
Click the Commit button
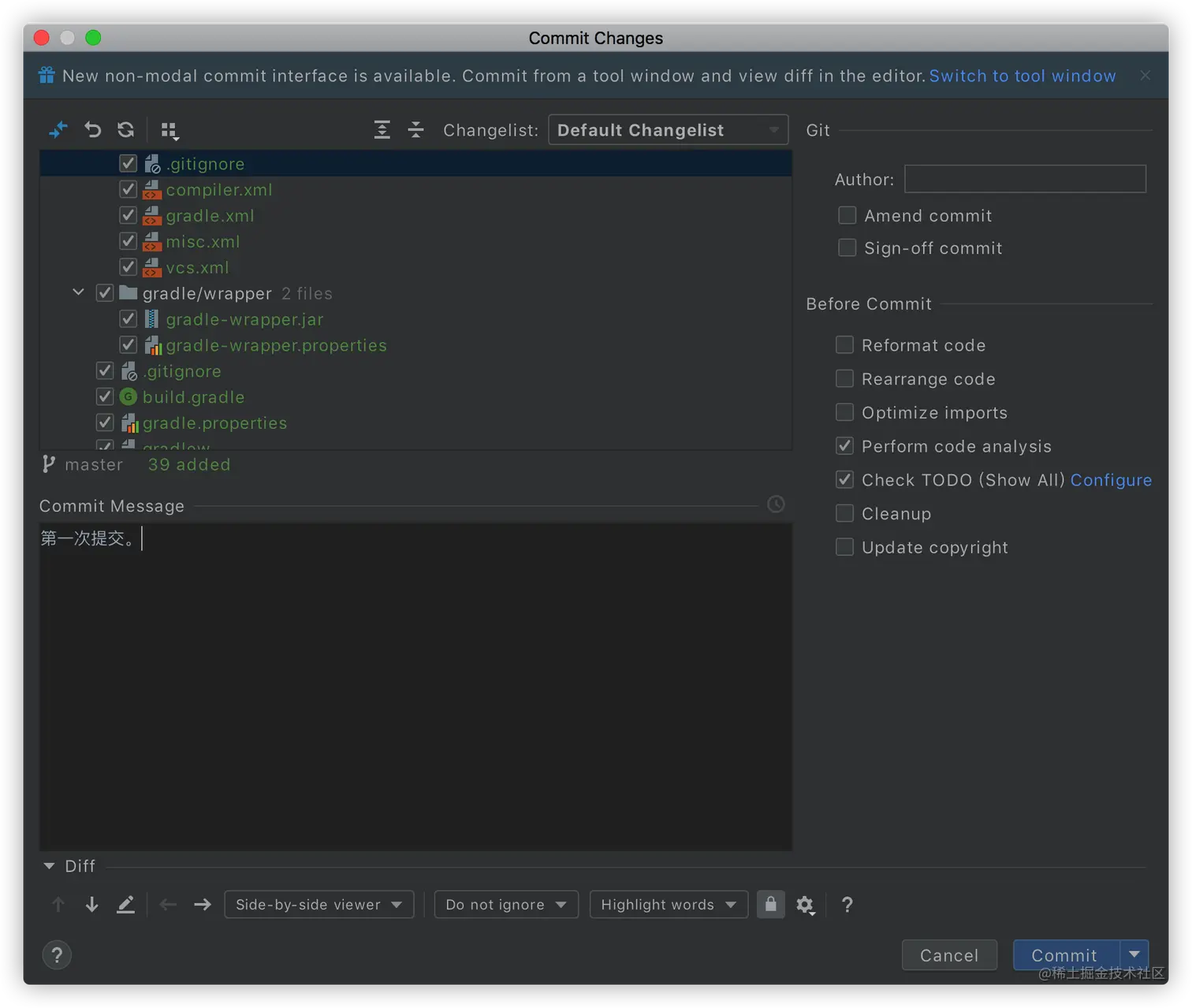click(x=1066, y=955)
